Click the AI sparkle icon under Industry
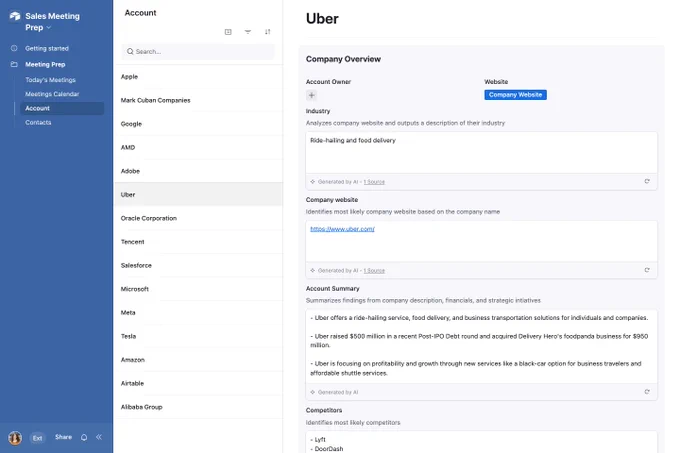680x453 pixels. pos(313,182)
